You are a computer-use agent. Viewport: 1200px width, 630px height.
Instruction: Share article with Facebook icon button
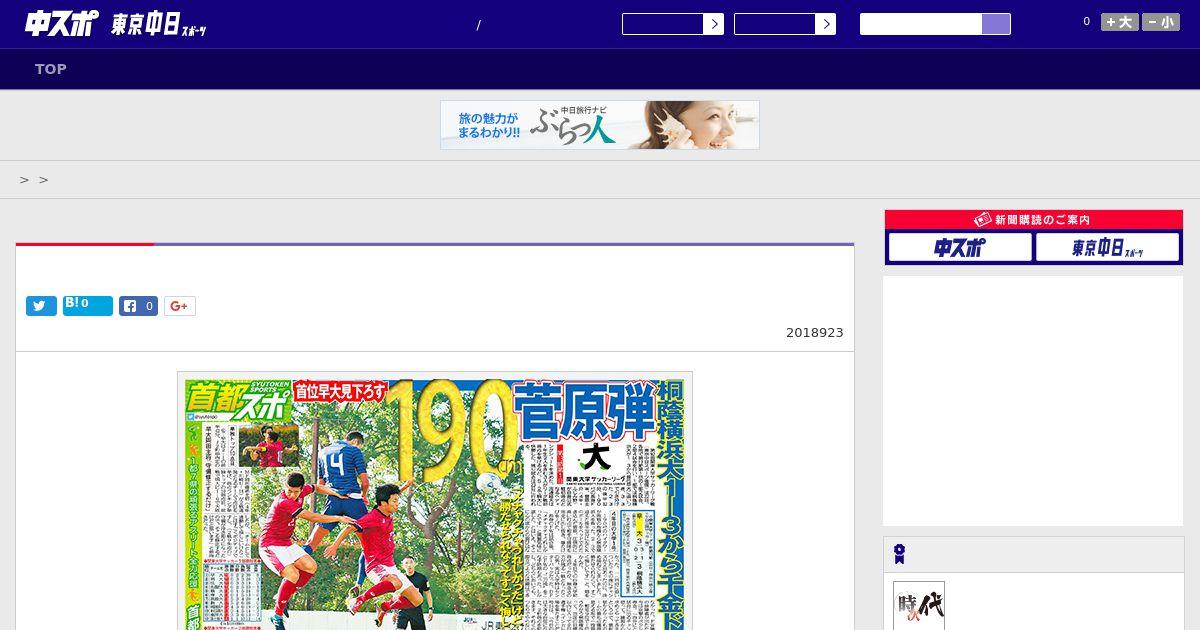point(139,306)
